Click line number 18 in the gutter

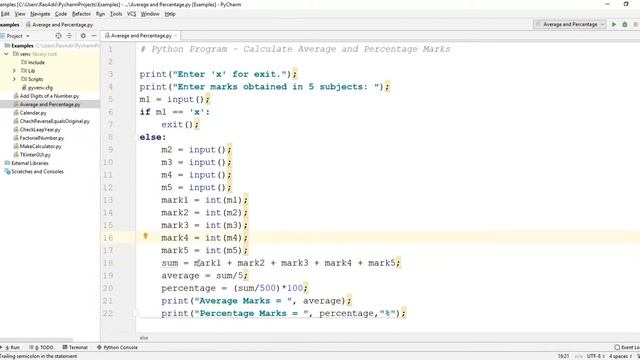click(108, 263)
